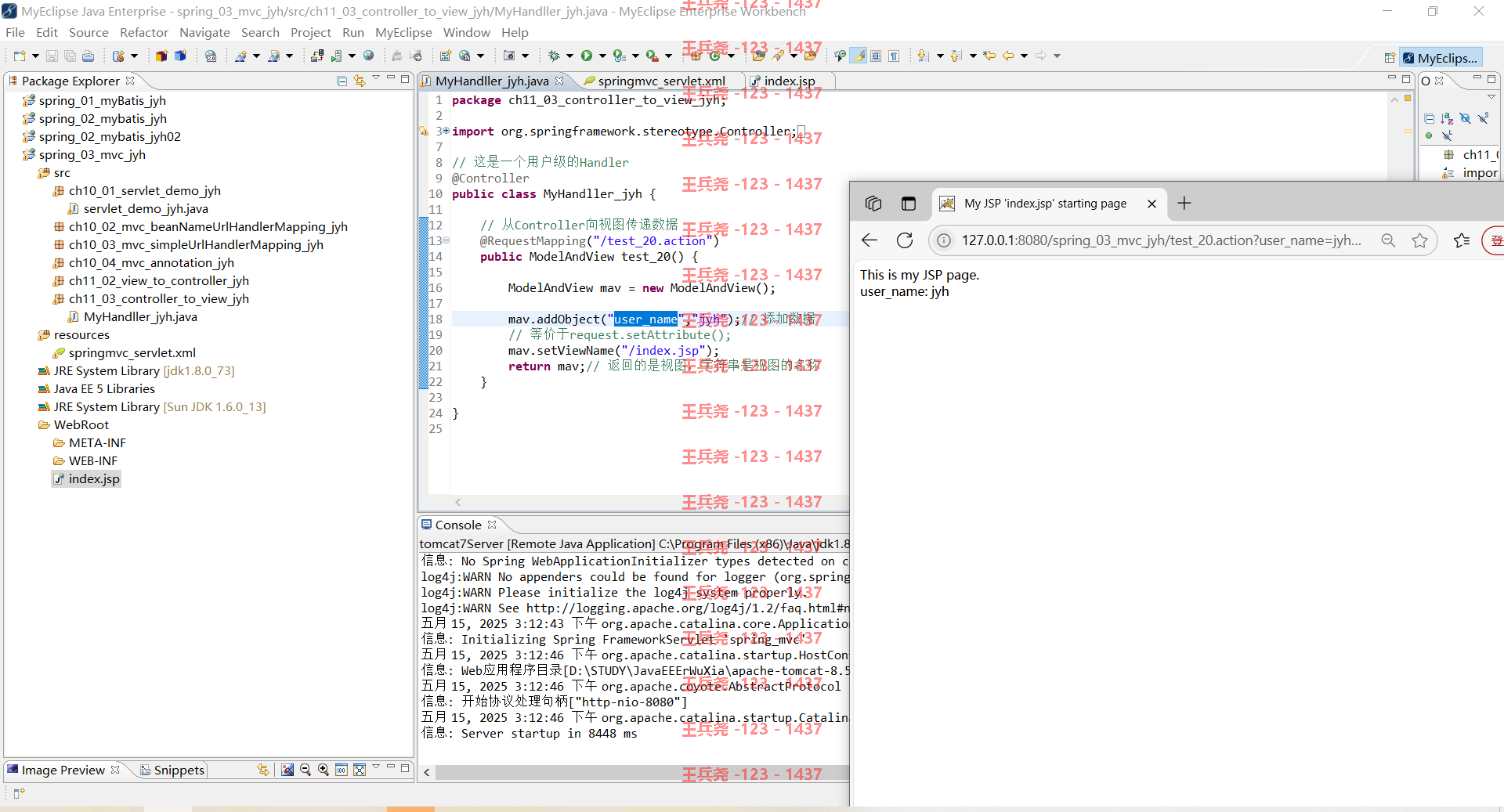
Task: Open the Image Preview view menu triangle
Action: point(377,767)
